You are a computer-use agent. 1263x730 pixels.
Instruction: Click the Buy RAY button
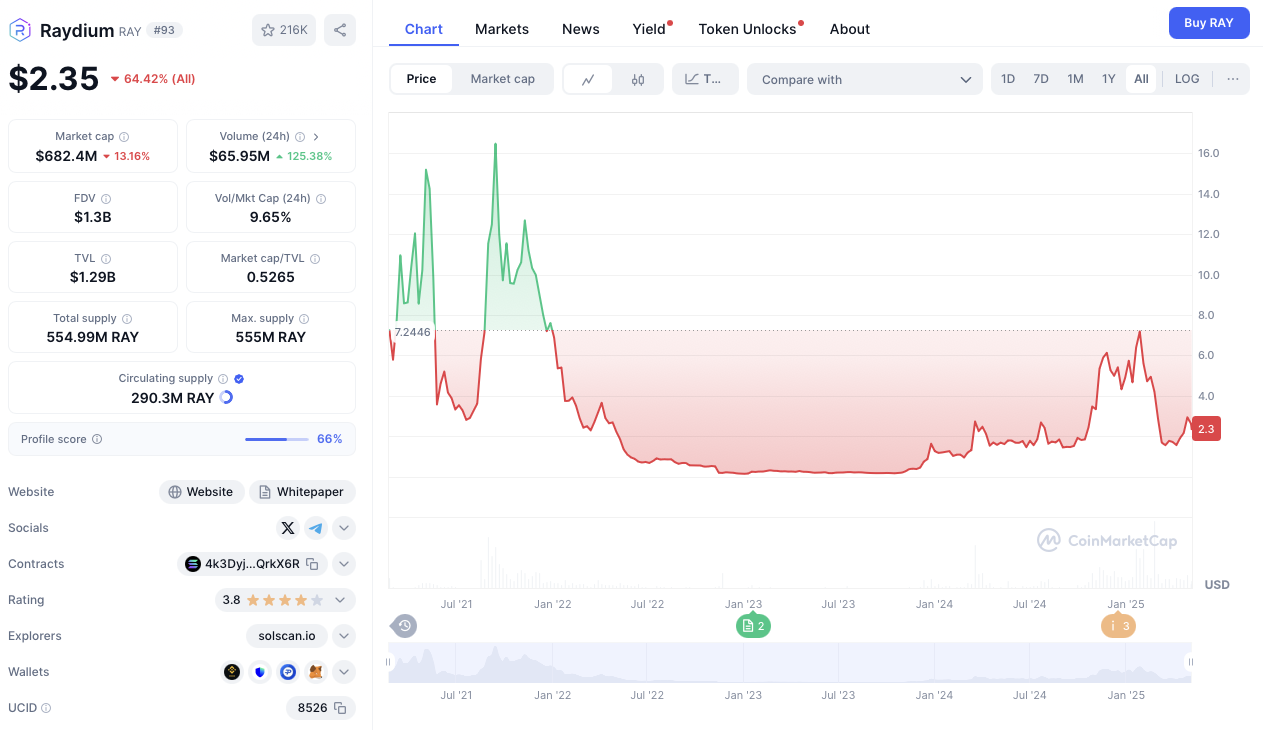coord(1209,23)
